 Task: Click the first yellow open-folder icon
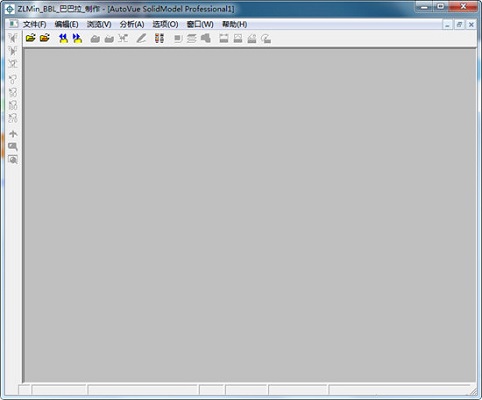click(31, 38)
